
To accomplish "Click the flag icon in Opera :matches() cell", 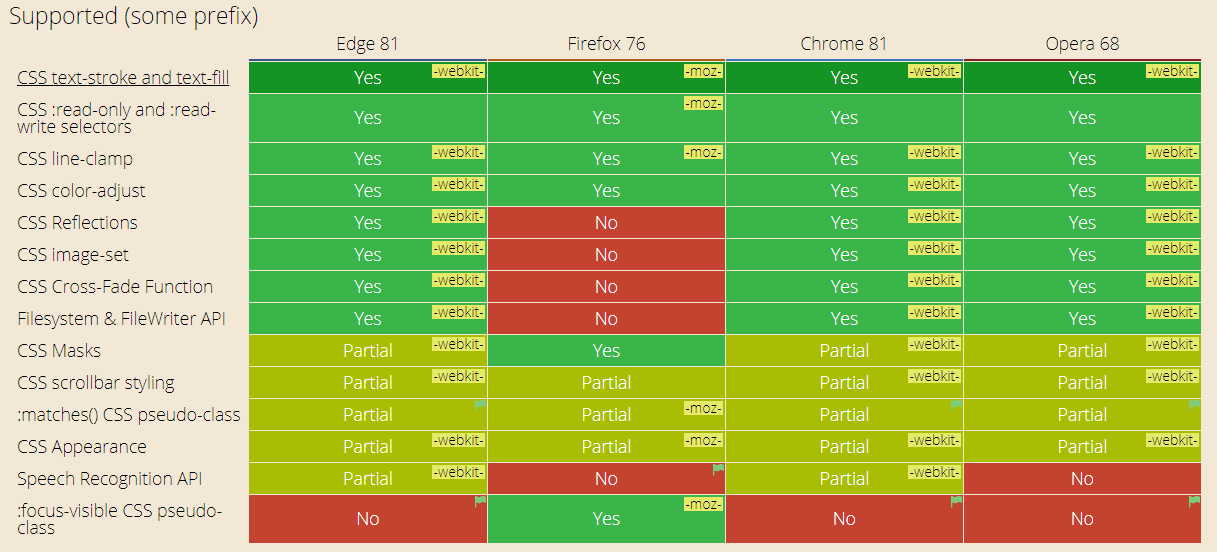I will [x=1194, y=404].
